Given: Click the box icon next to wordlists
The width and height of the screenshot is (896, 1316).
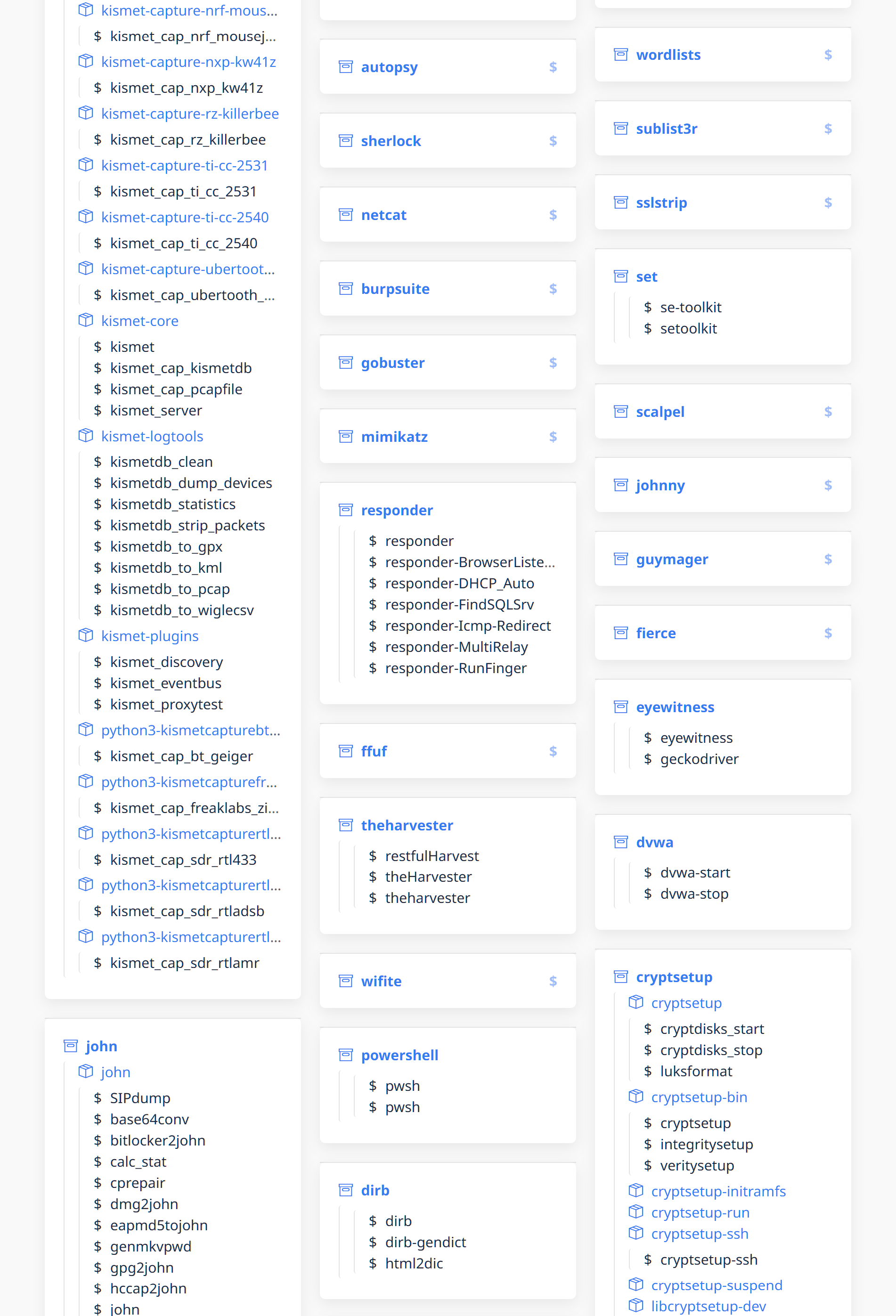Looking at the screenshot, I should [621, 54].
